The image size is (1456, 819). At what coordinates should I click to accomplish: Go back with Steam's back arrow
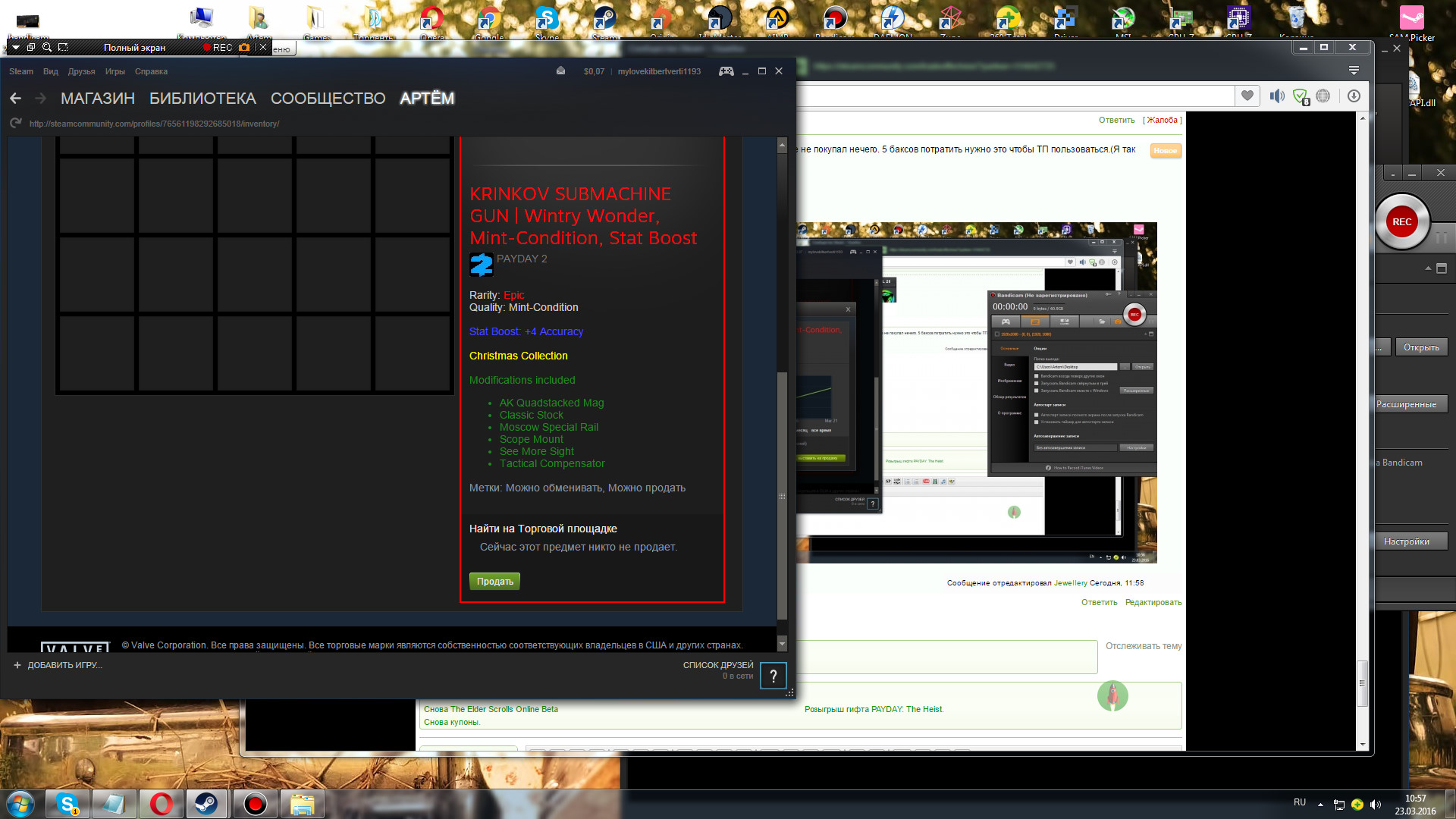coord(15,99)
